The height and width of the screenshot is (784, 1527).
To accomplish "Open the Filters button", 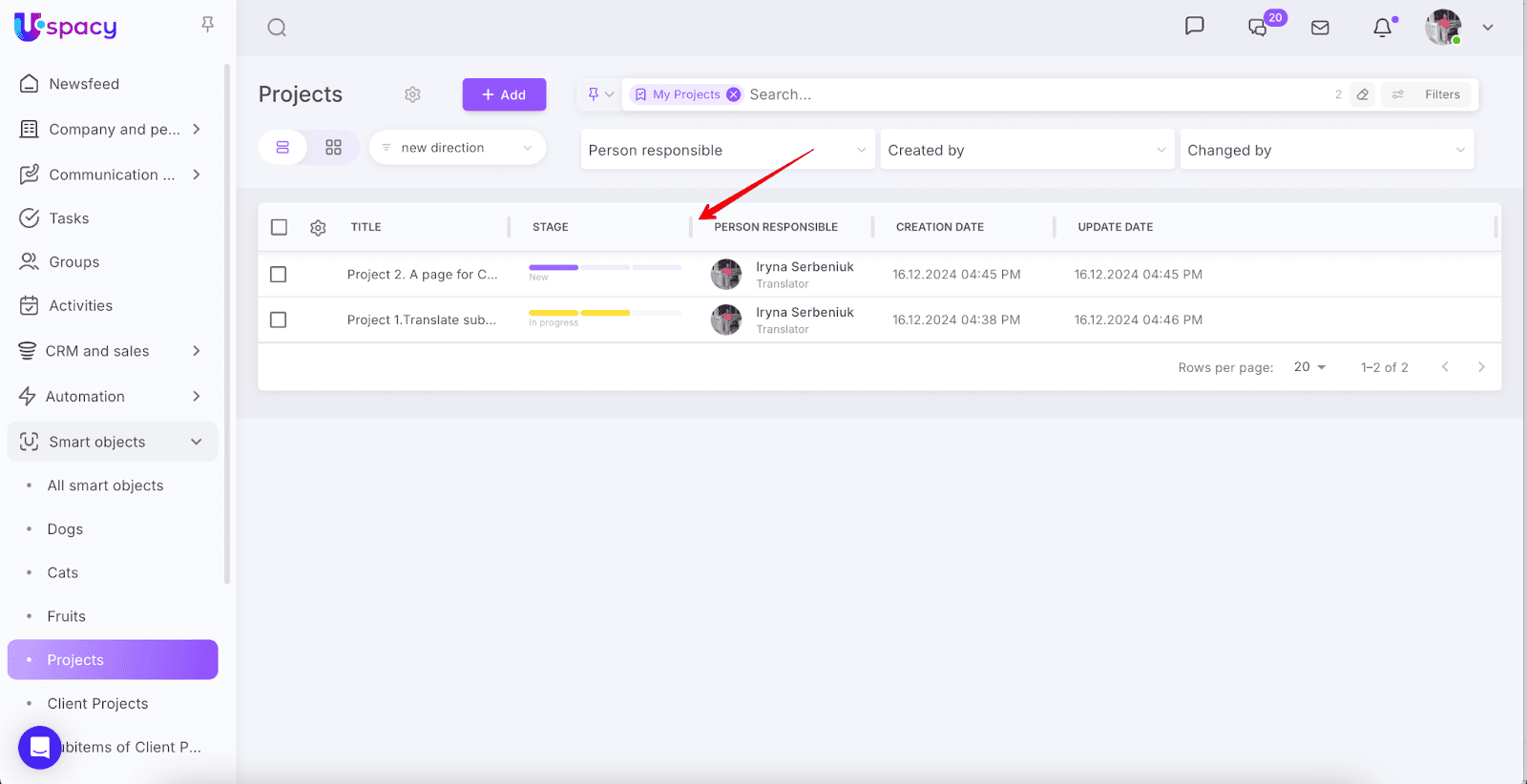I will [x=1431, y=94].
